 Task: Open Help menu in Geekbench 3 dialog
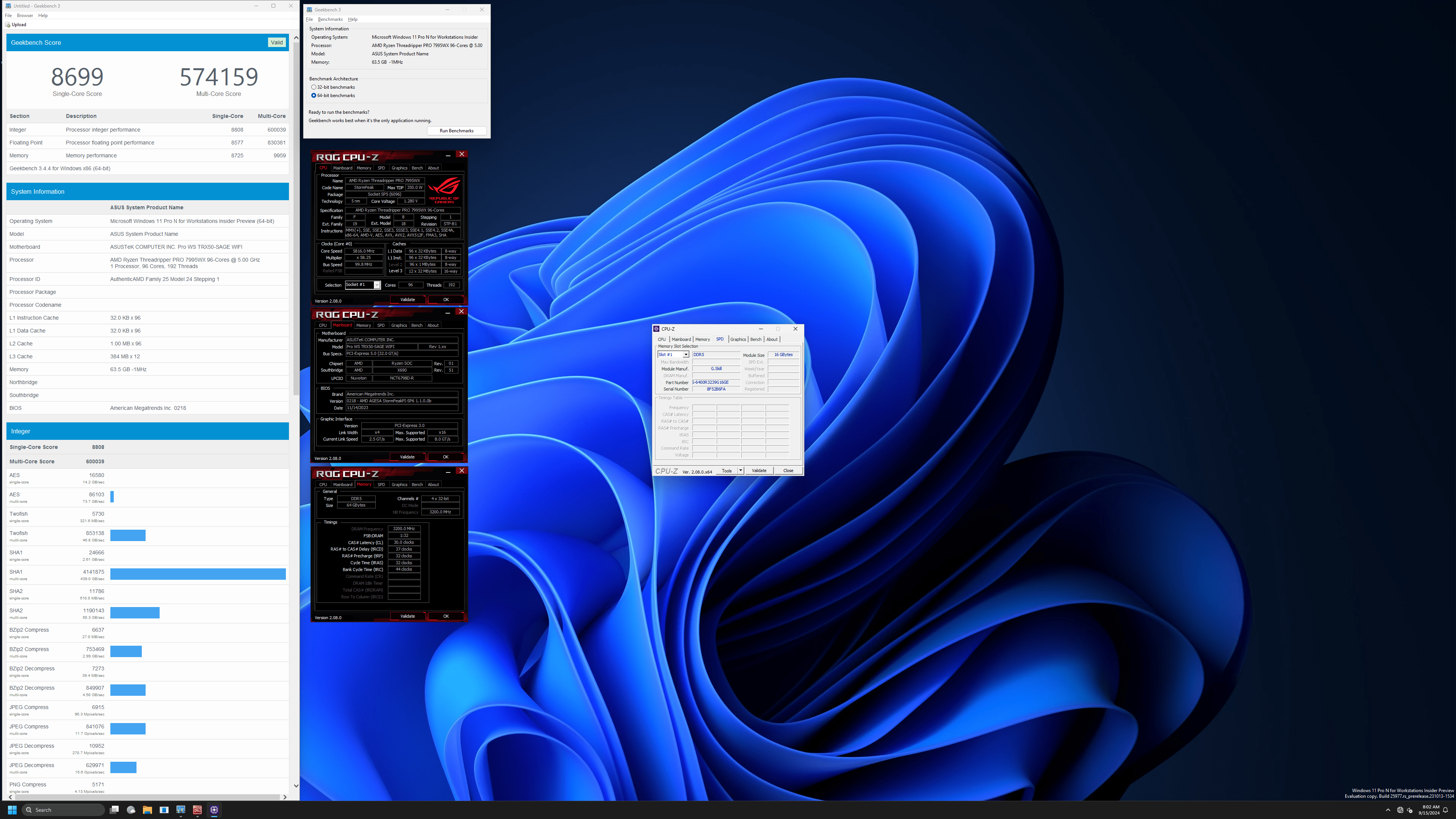pyautogui.click(x=353, y=19)
